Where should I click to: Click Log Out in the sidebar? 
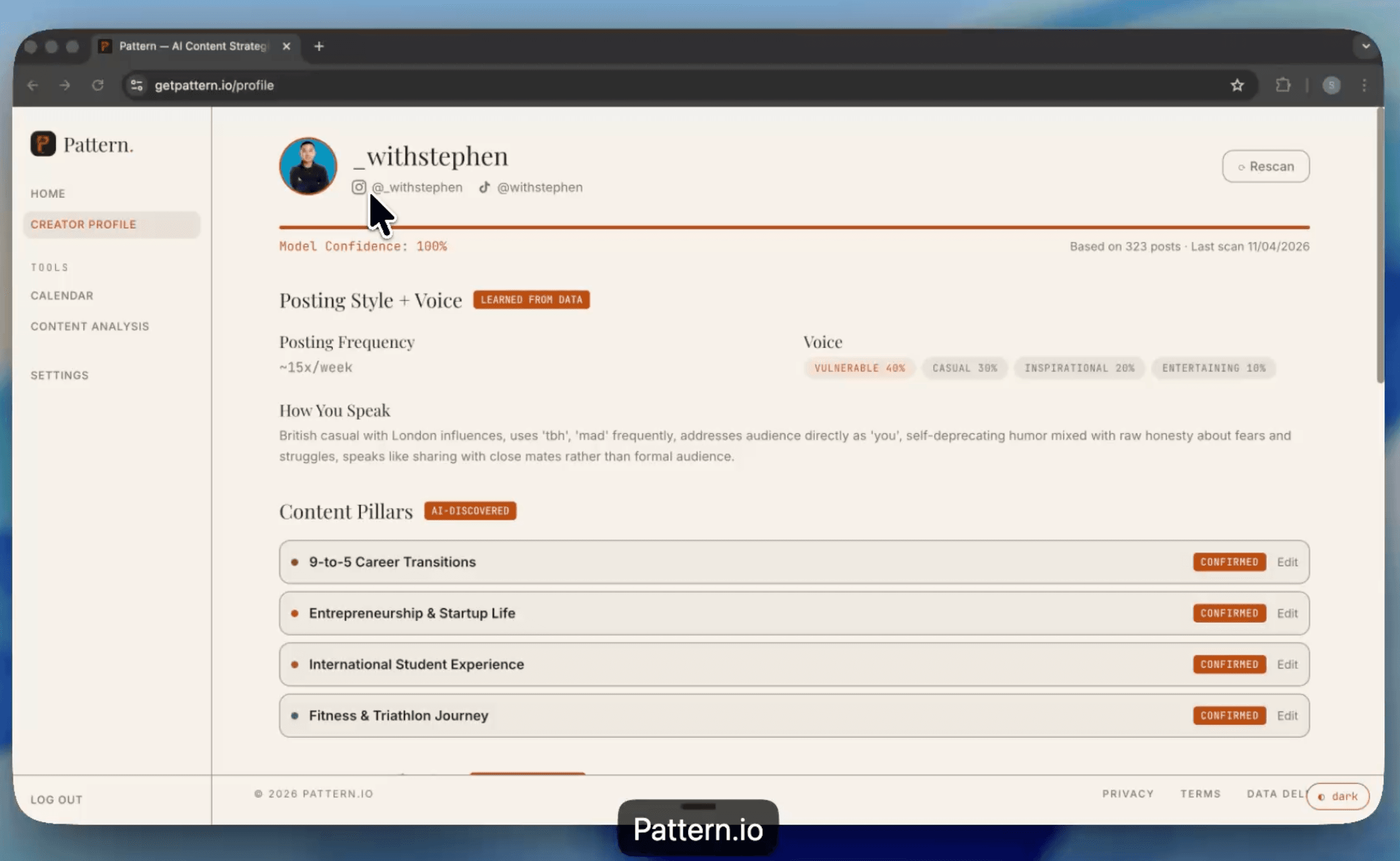coord(56,800)
